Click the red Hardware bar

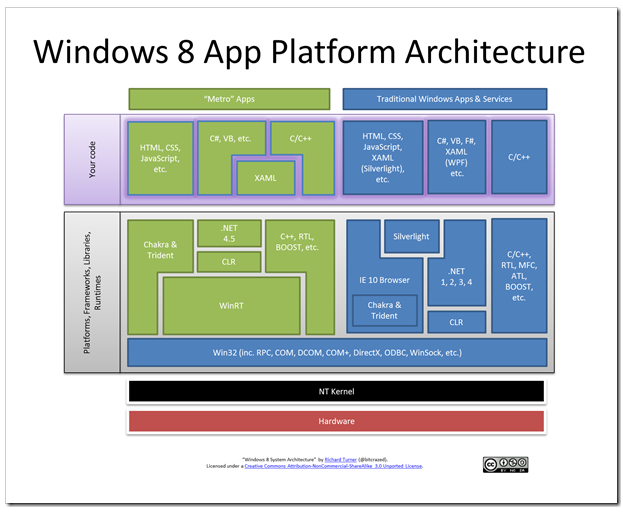(x=336, y=421)
